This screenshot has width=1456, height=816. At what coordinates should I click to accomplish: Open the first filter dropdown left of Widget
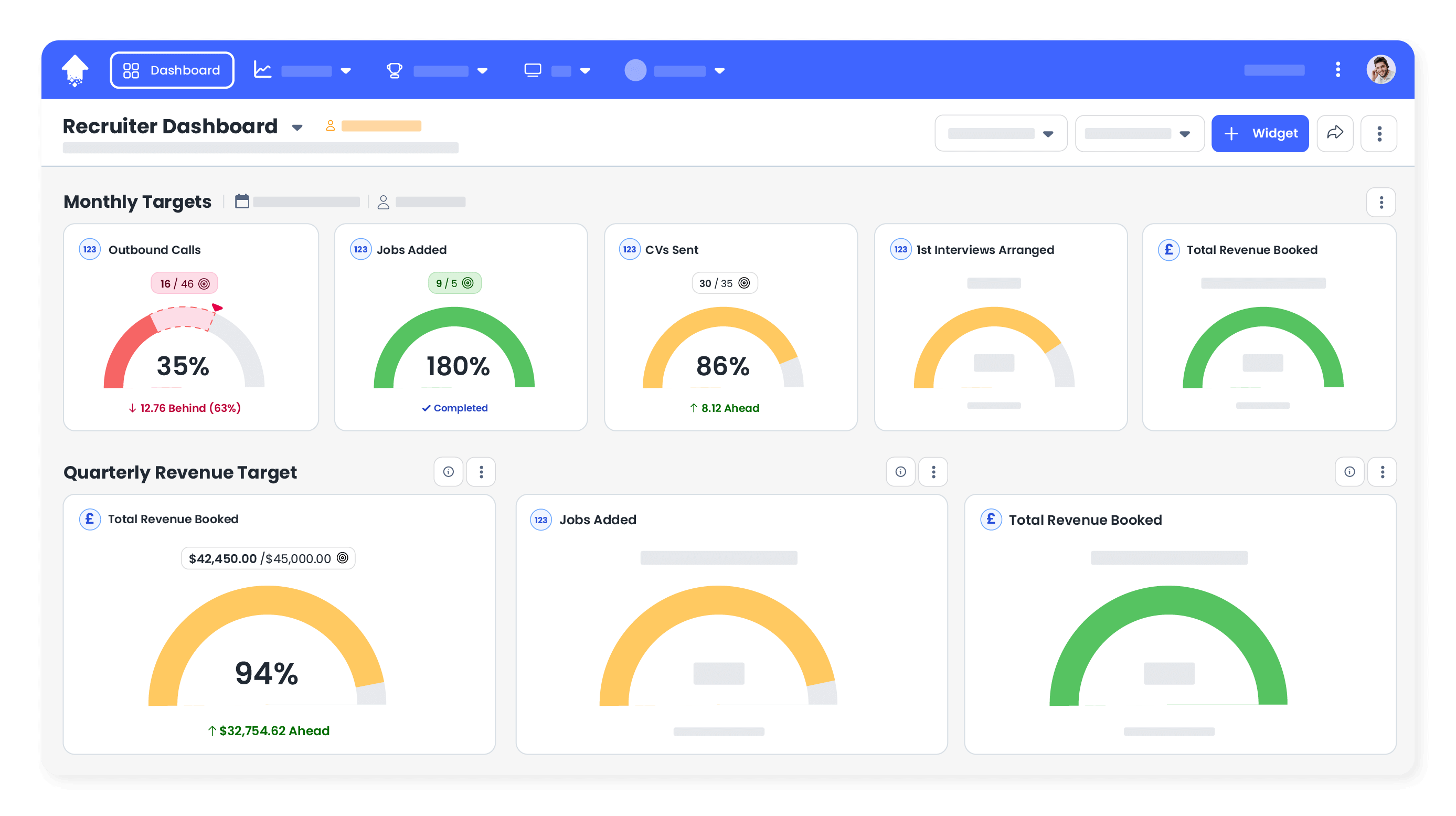coord(1001,133)
